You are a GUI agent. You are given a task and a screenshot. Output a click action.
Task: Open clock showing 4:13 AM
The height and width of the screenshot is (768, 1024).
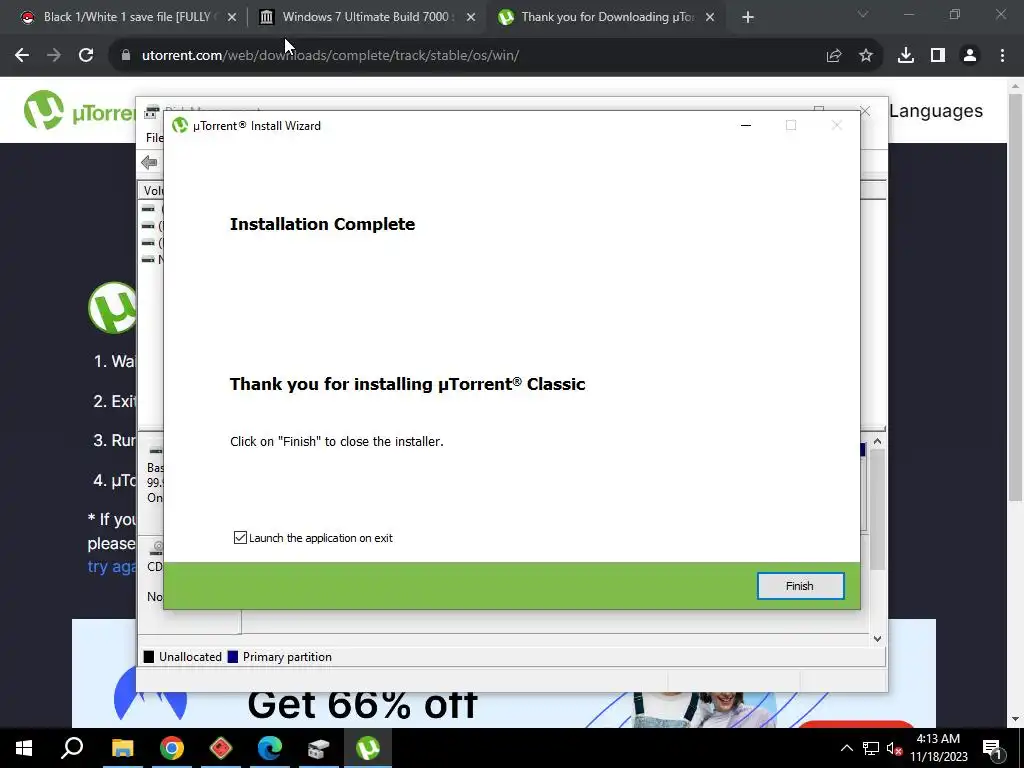click(x=938, y=748)
